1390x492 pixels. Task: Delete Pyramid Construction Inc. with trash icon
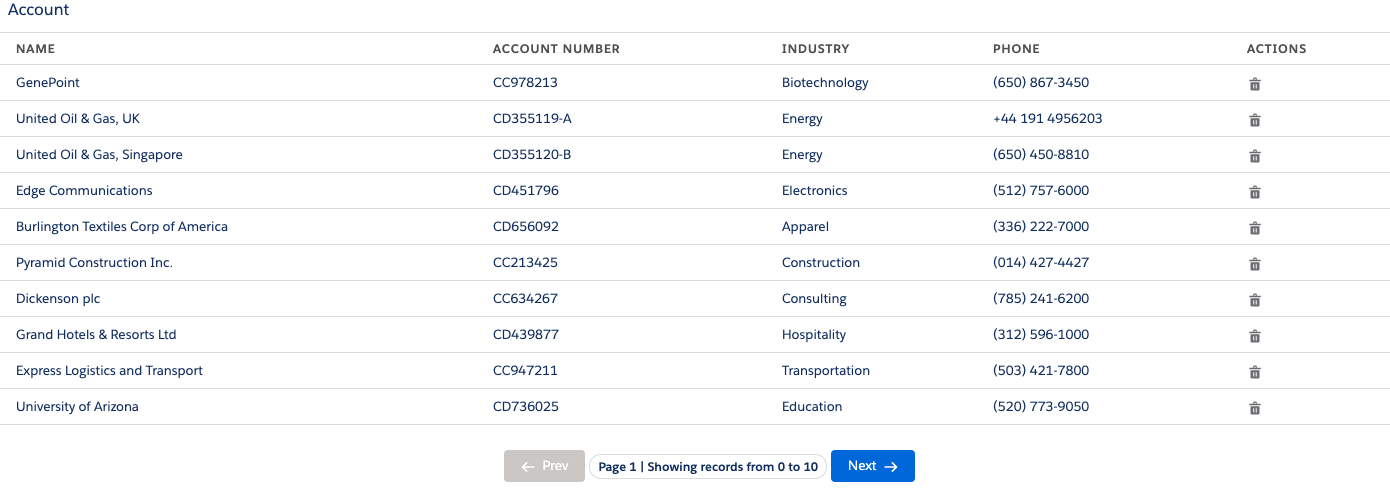point(1255,264)
